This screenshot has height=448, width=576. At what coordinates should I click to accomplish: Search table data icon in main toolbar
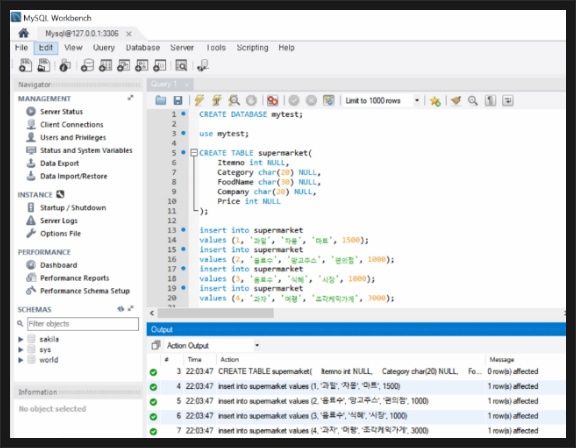pyautogui.click(x=181, y=65)
